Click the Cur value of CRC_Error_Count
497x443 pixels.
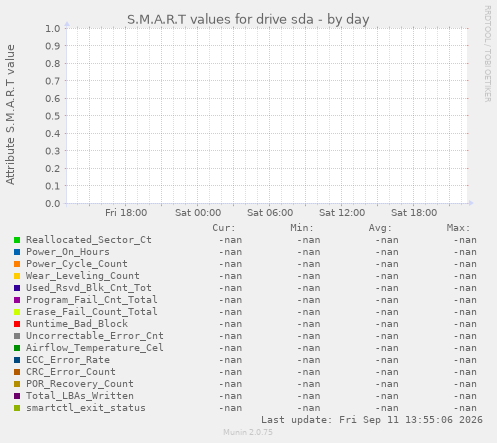(230, 372)
